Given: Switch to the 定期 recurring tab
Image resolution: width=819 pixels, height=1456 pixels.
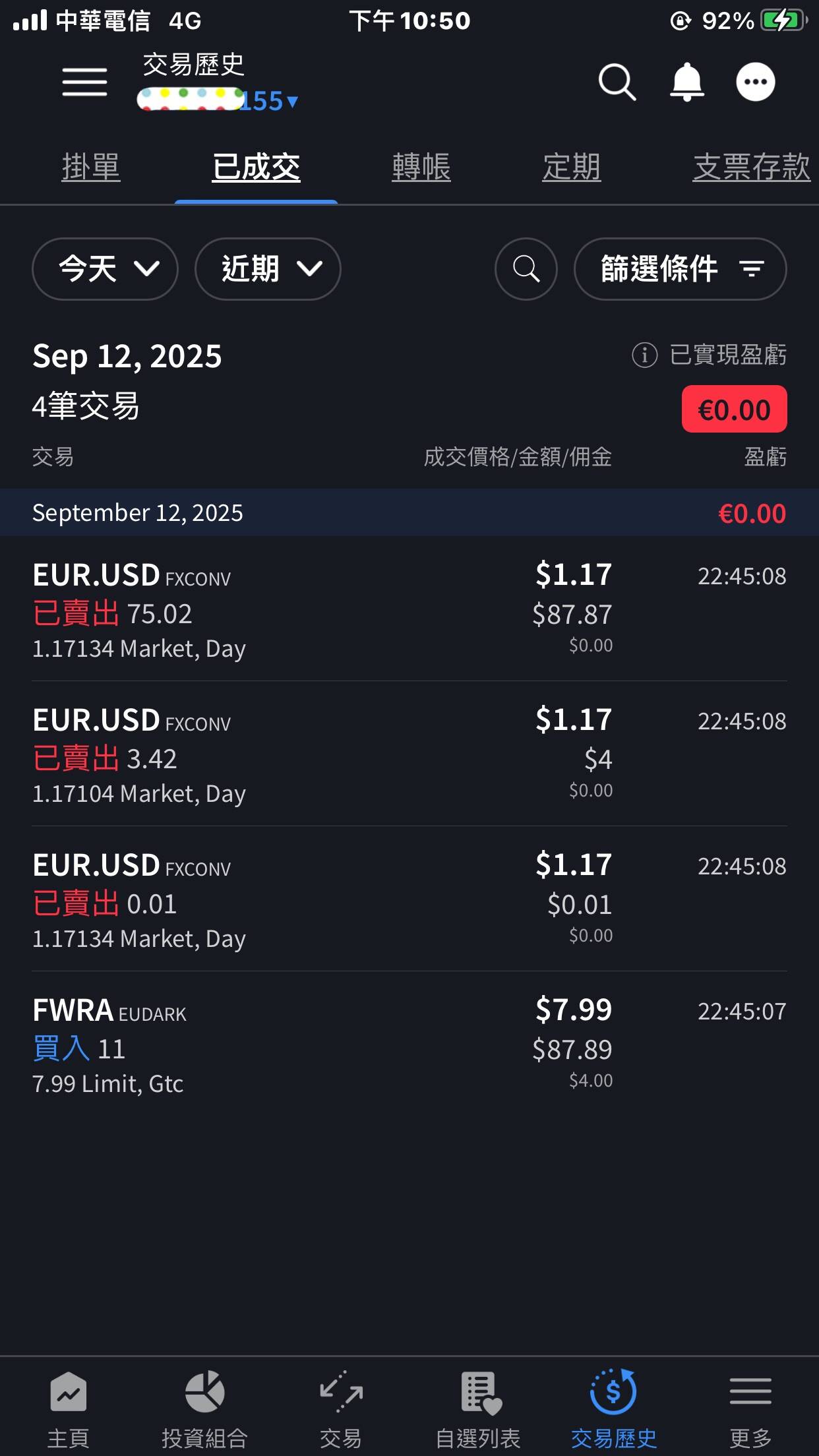Looking at the screenshot, I should coord(571,167).
